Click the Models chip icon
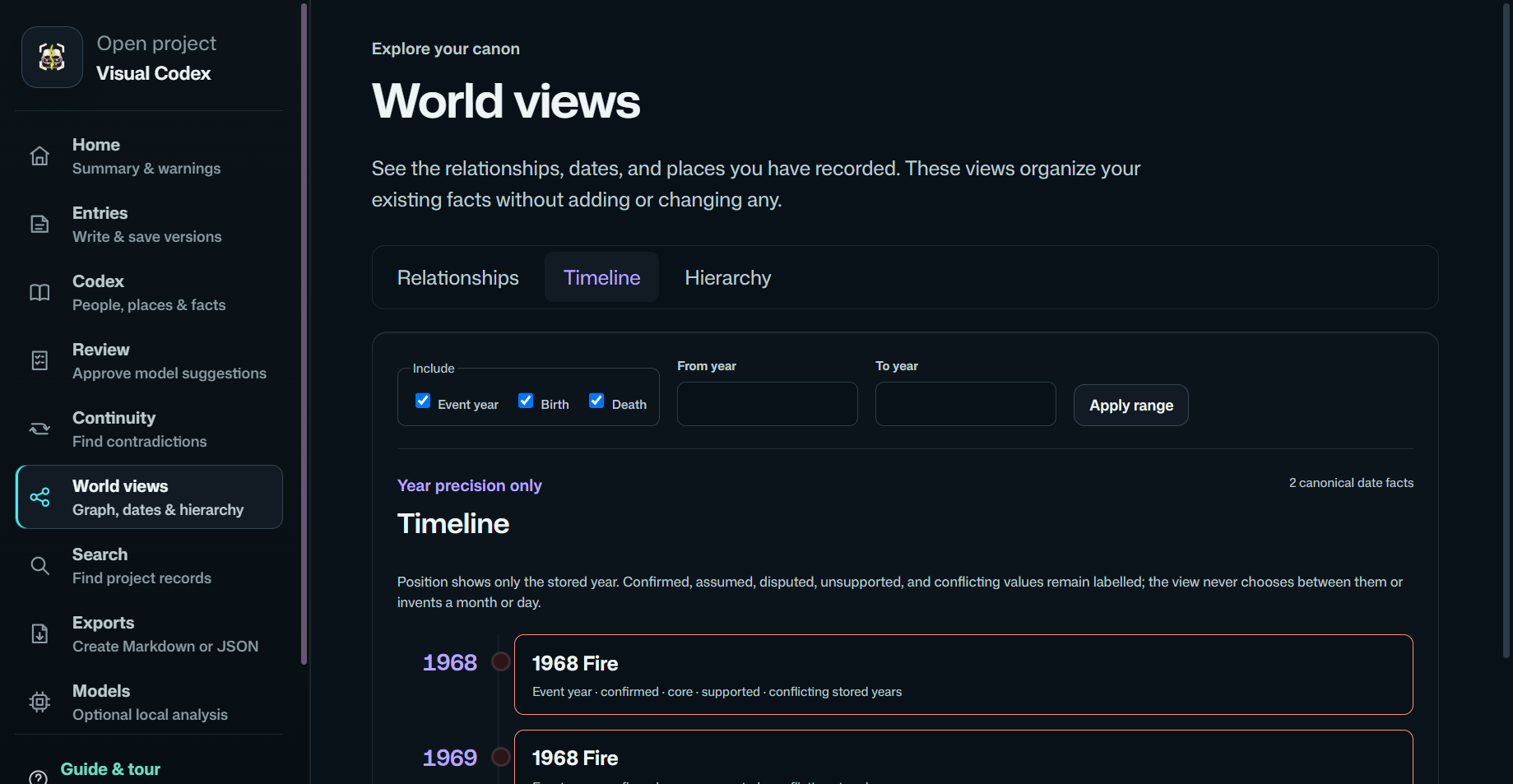 (39, 703)
